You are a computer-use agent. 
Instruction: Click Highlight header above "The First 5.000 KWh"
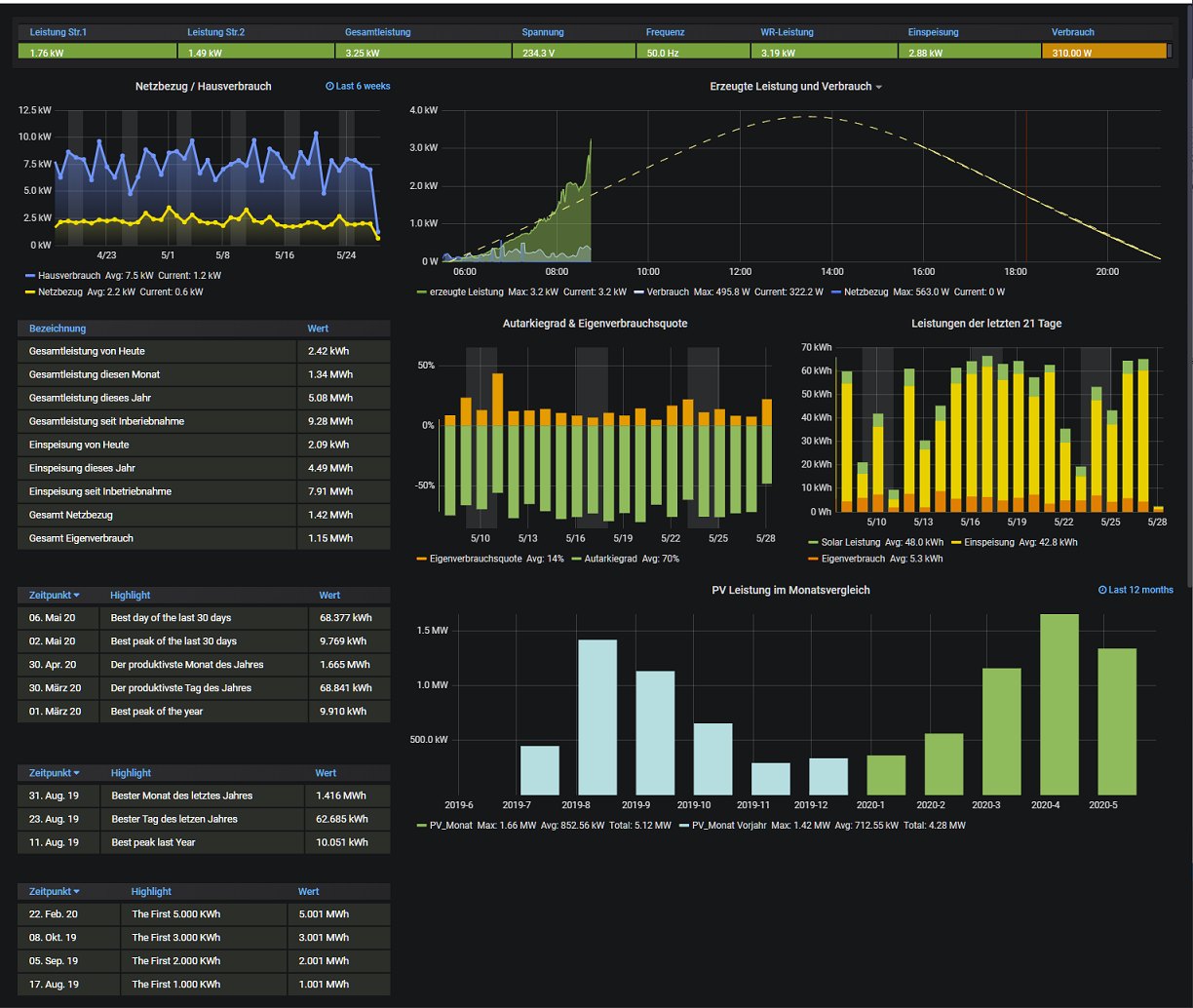point(151,891)
